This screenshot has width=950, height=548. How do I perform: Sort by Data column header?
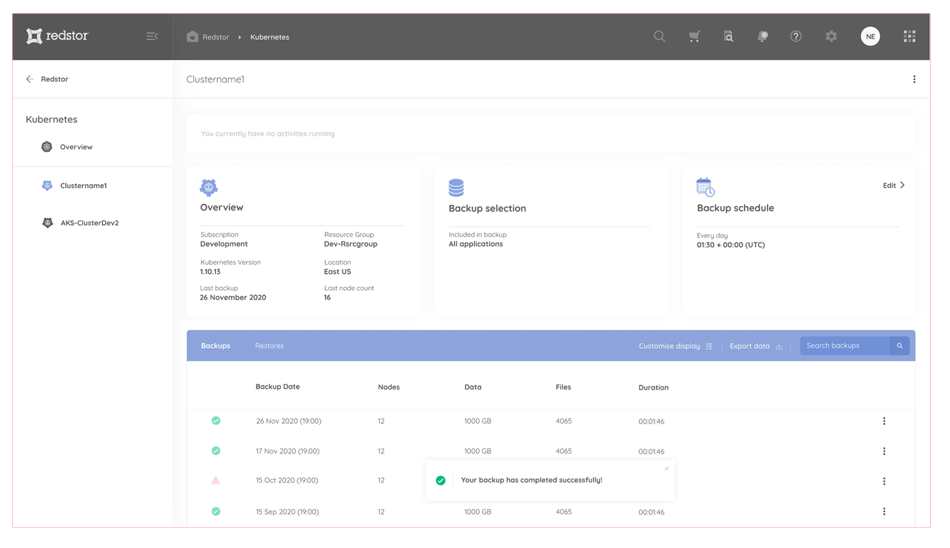473,387
